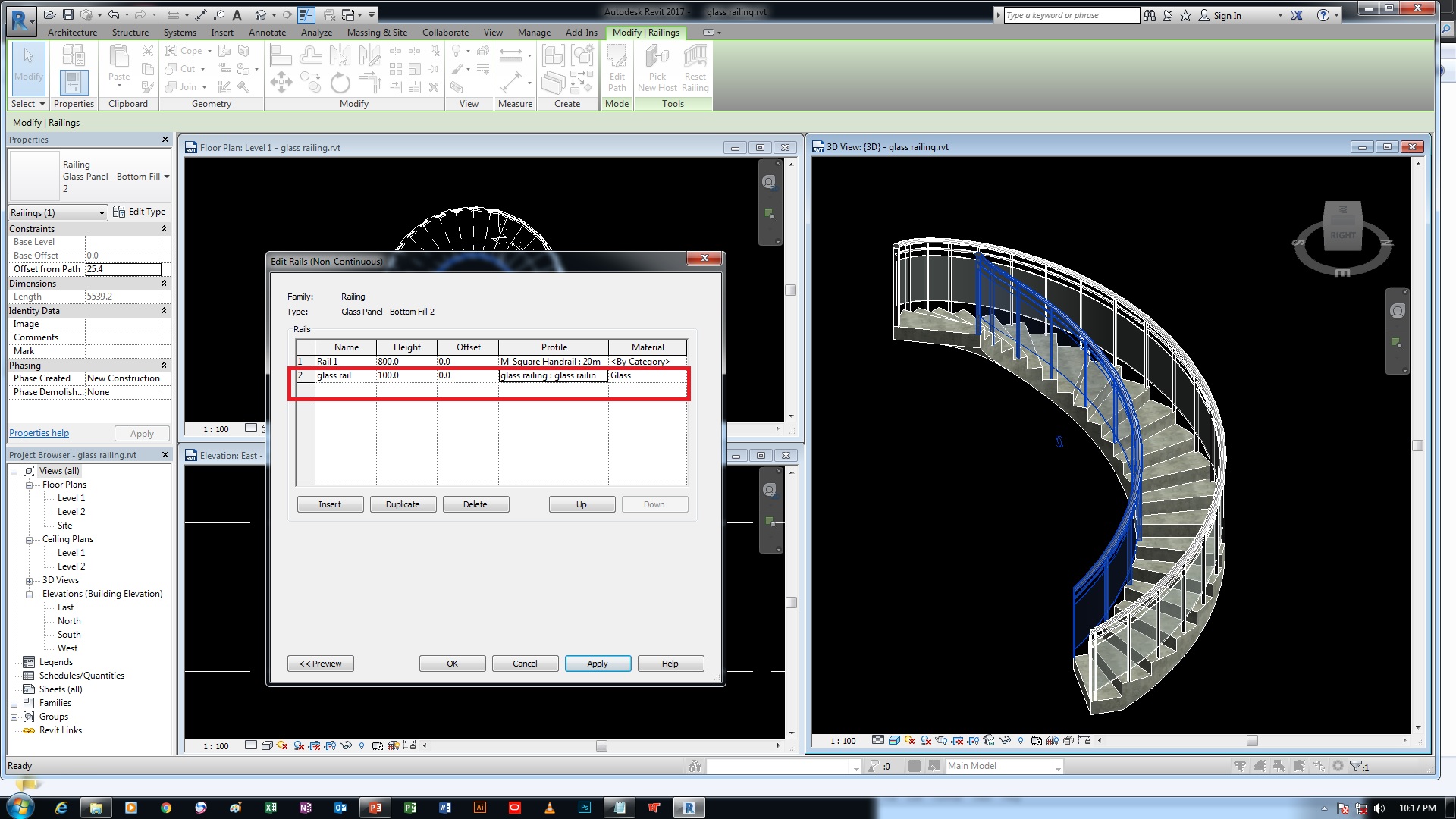Viewport: 1456px width, 819px height.
Task: Click the selection Filter funnel in status bar
Action: tap(1356, 766)
